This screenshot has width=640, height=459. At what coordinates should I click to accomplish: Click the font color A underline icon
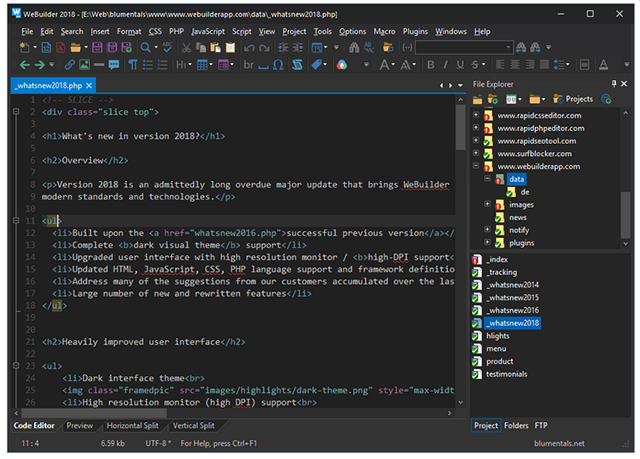click(603, 64)
